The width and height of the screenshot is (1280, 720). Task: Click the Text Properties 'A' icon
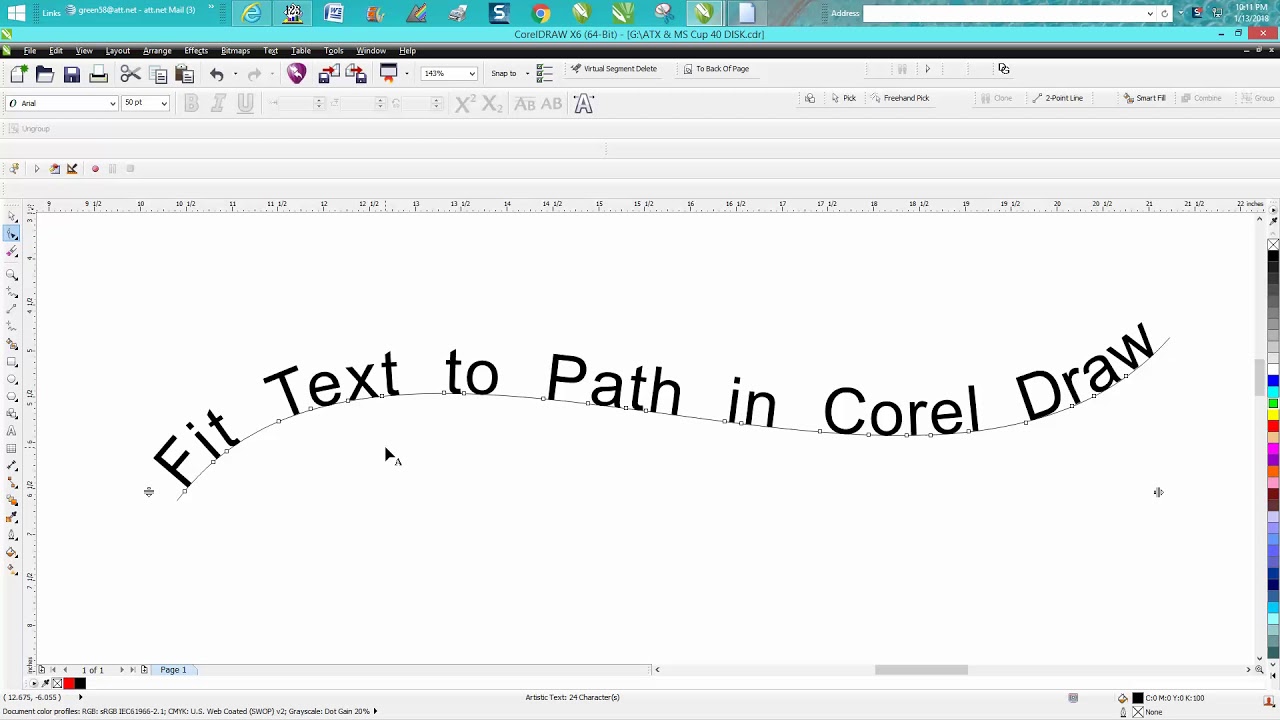coord(584,104)
